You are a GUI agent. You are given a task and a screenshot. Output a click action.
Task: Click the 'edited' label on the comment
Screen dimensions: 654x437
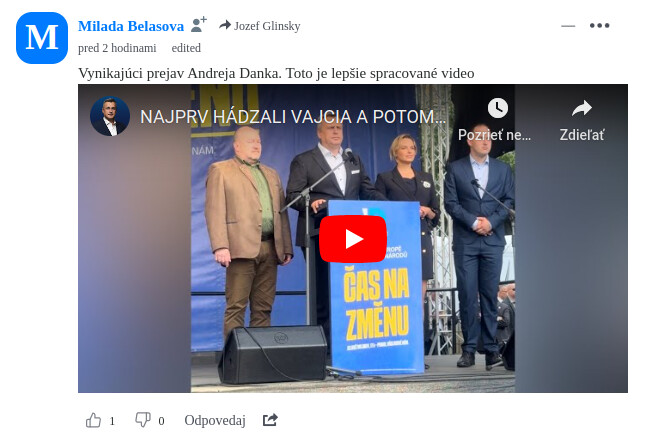[186, 48]
